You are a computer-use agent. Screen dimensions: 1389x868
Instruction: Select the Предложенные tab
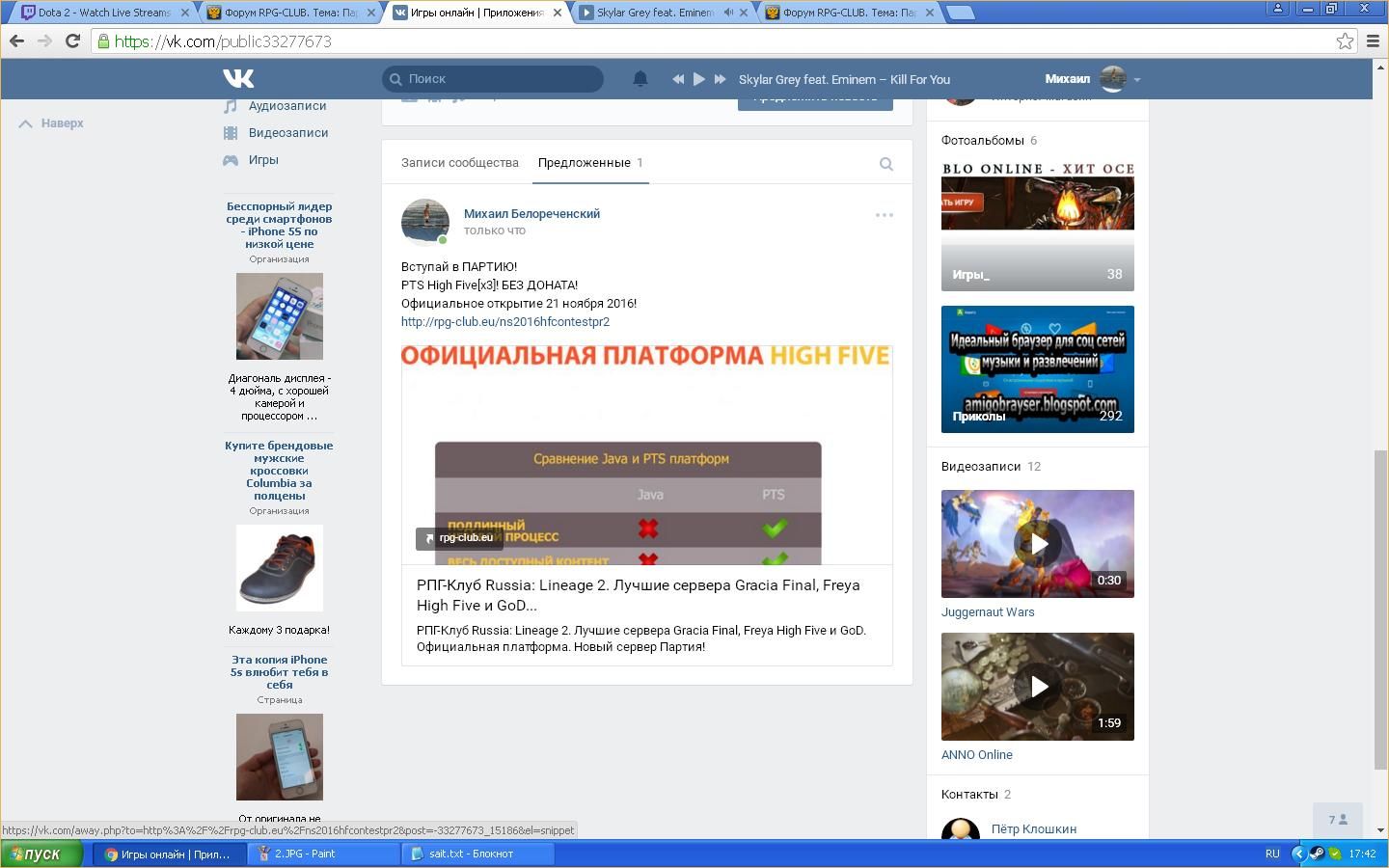(x=590, y=163)
